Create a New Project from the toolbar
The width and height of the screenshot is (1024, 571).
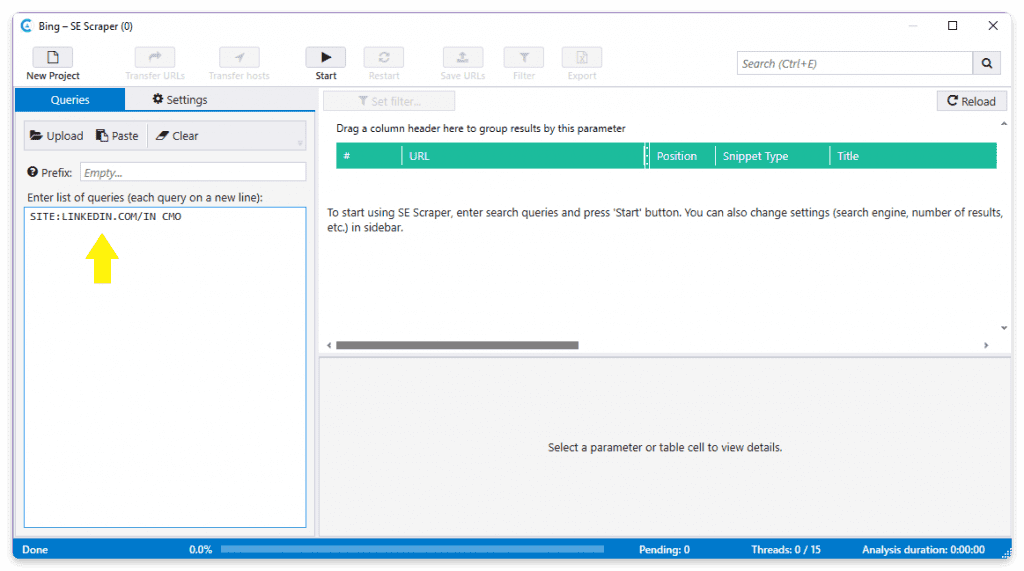pos(53,64)
